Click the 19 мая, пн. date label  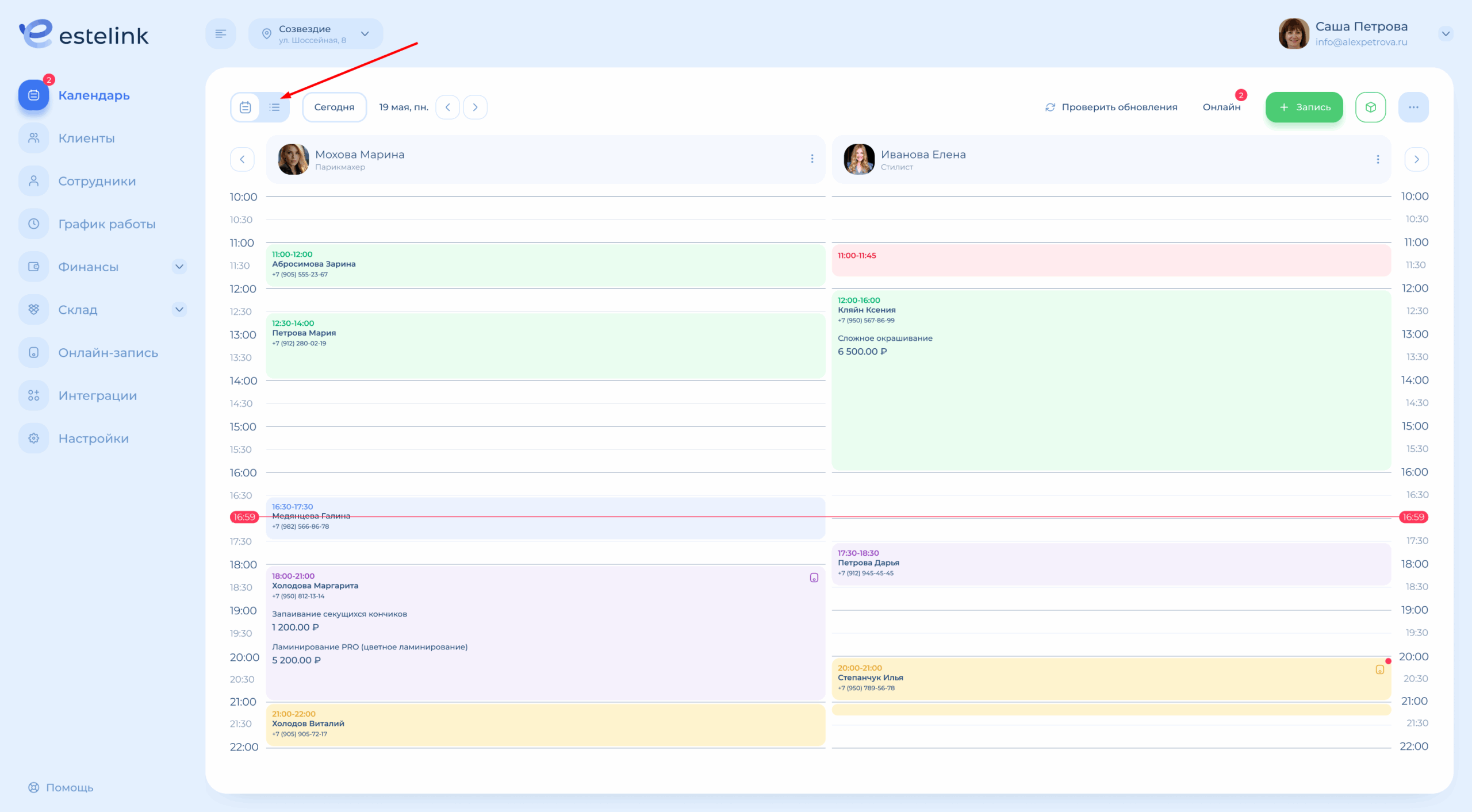click(404, 107)
